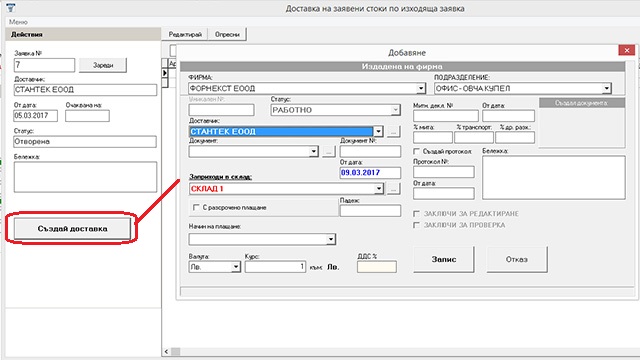Click the Опресни button
640x360 pixels.
227,35
